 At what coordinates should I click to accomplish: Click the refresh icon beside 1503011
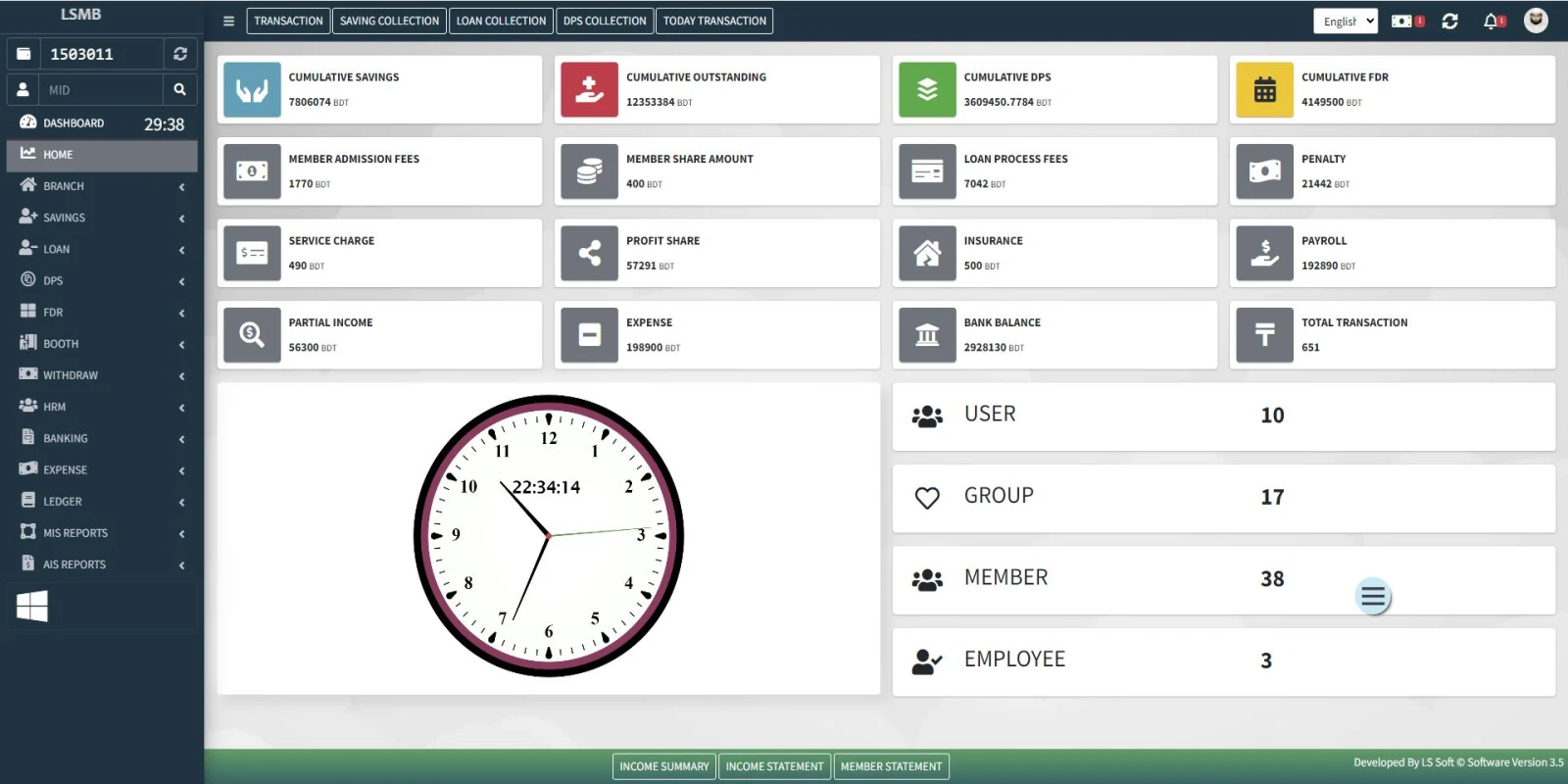click(180, 54)
